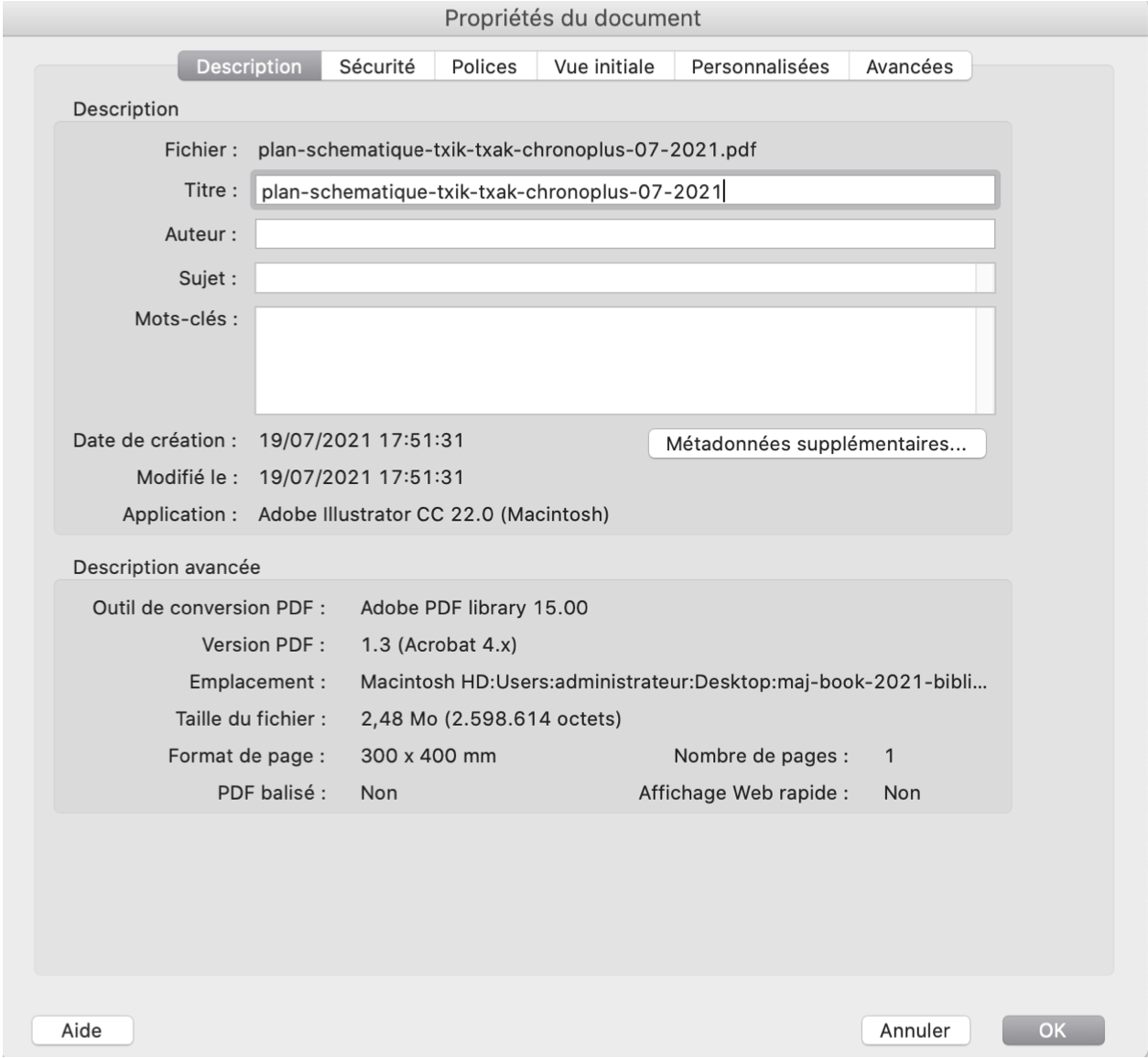Select the Vue initiale tab

pyautogui.click(x=604, y=67)
